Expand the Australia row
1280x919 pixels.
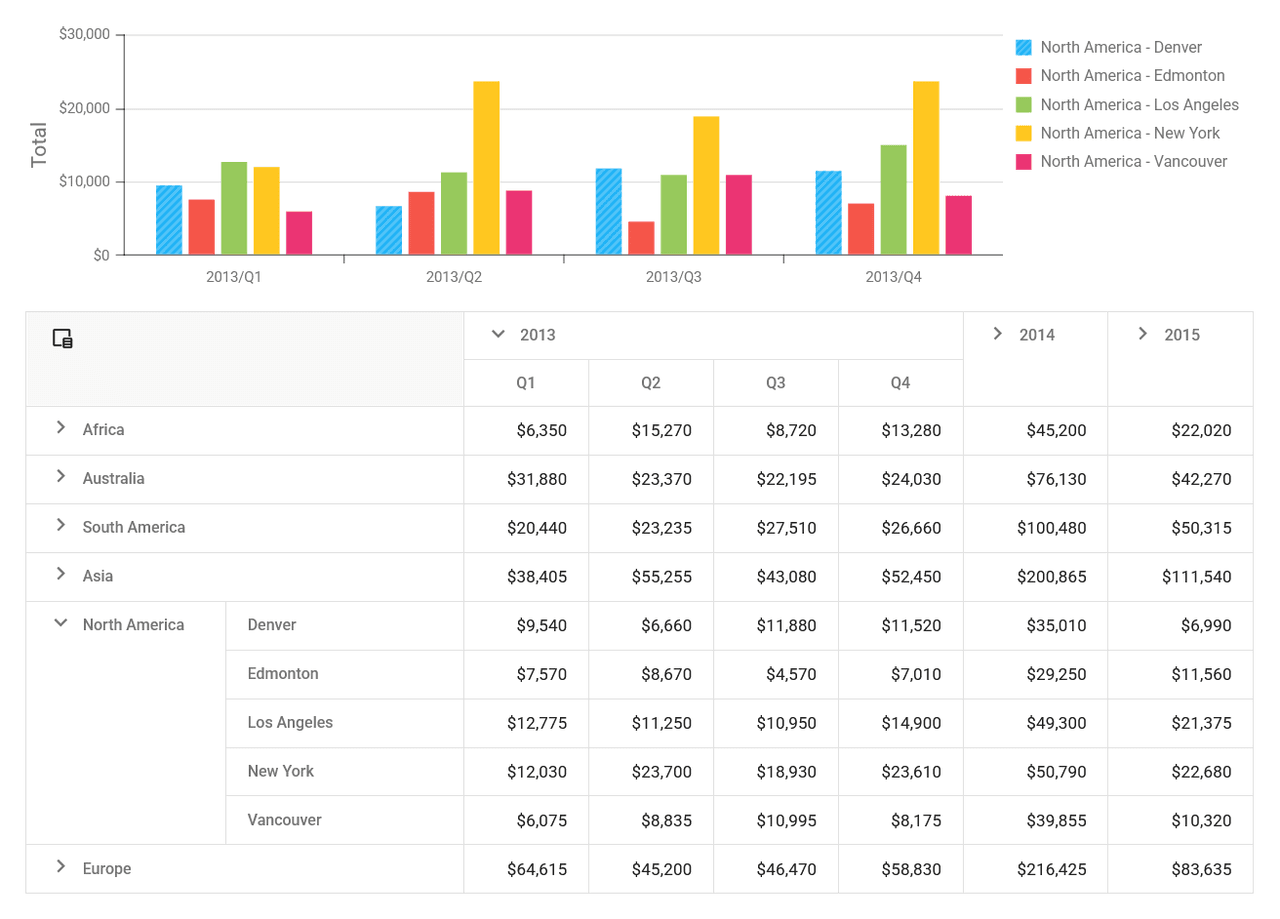pos(61,477)
